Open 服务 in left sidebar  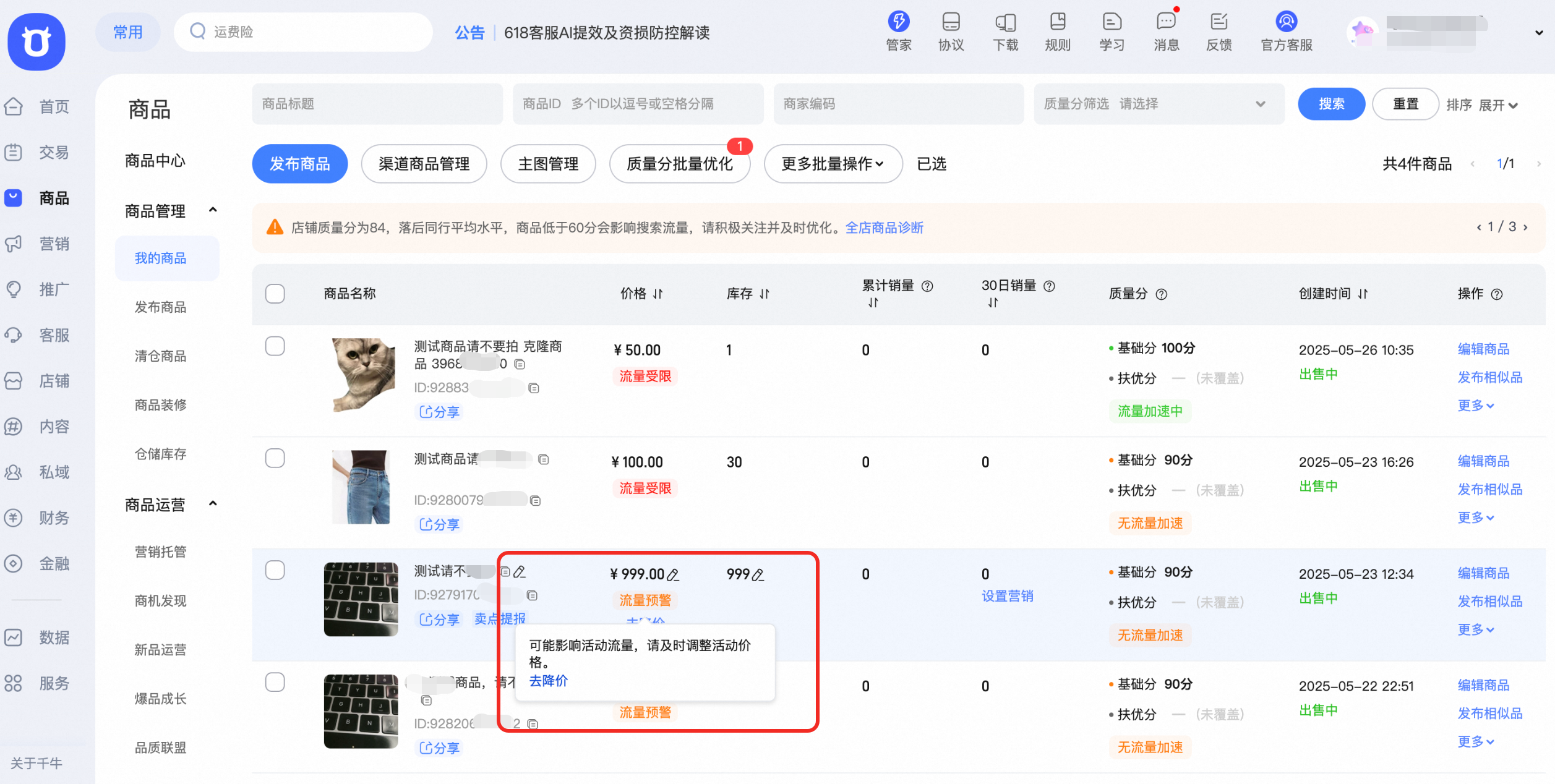[x=37, y=683]
